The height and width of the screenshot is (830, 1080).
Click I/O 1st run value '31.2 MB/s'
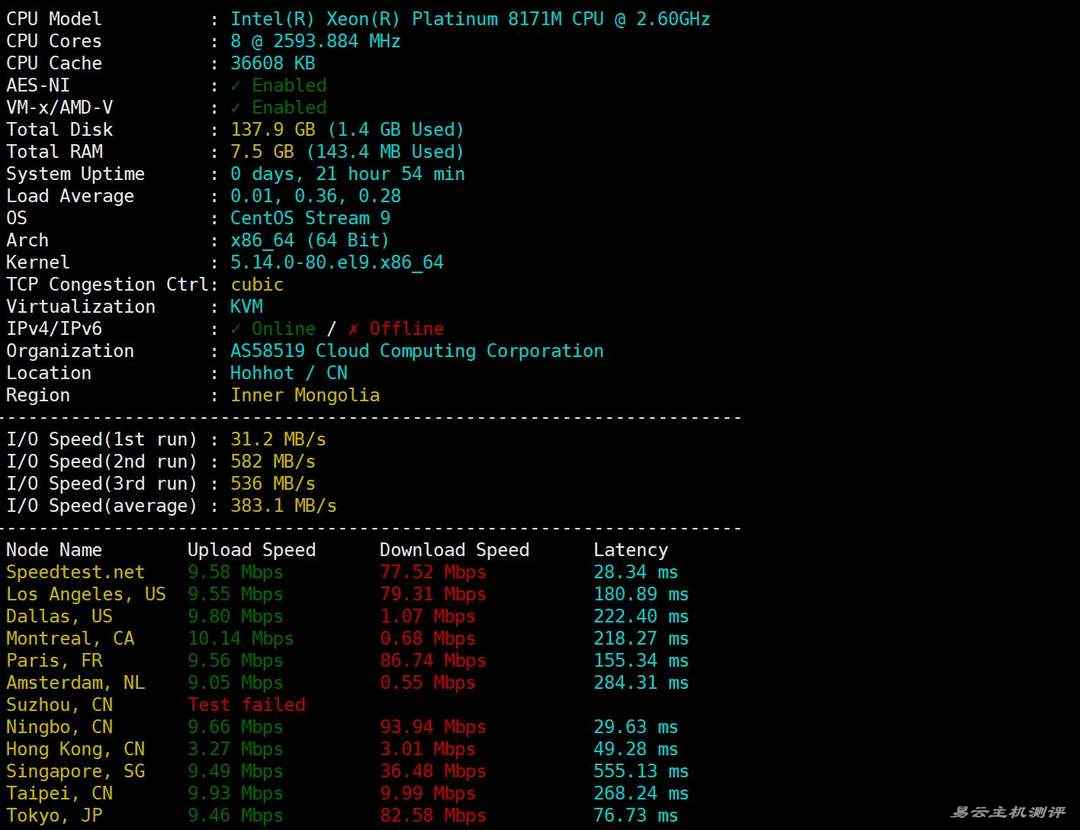click(x=278, y=439)
